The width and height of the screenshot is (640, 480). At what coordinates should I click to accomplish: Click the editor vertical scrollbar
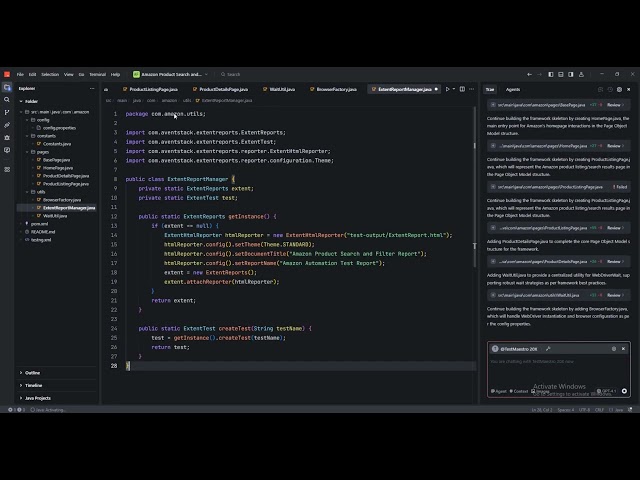pyautogui.click(x=474, y=188)
